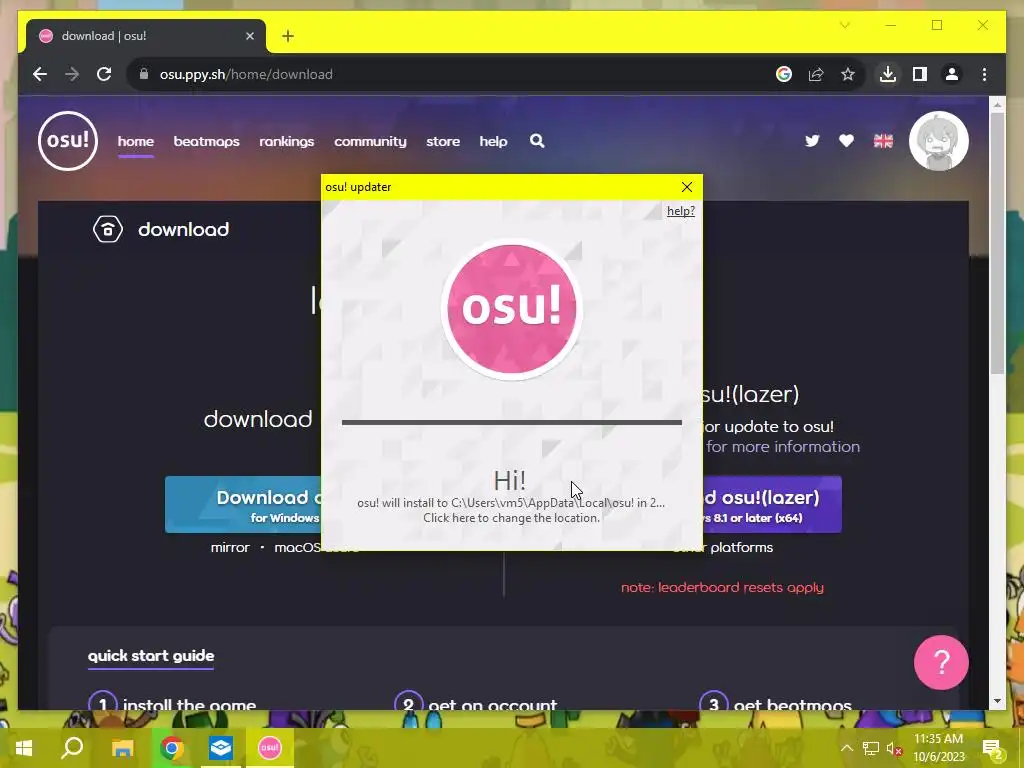Click the osu! updater progress bar
Viewport: 1024px width, 768px height.
(512, 423)
